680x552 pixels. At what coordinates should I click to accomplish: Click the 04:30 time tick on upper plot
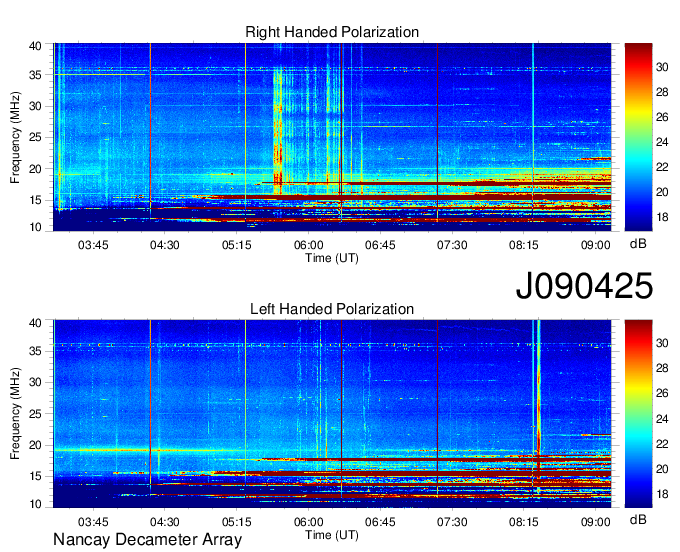164,245
